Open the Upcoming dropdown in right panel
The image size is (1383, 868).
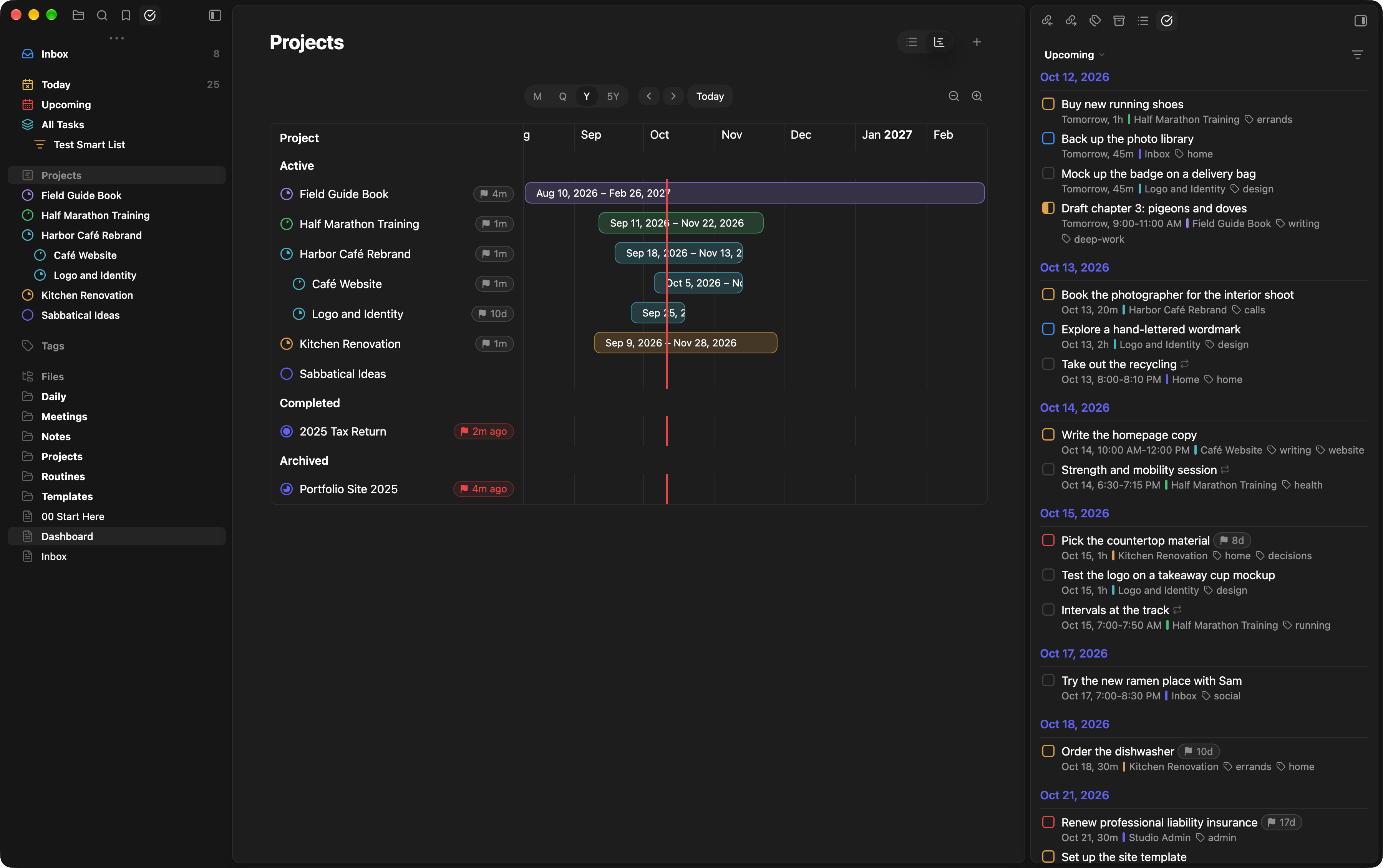(1074, 55)
